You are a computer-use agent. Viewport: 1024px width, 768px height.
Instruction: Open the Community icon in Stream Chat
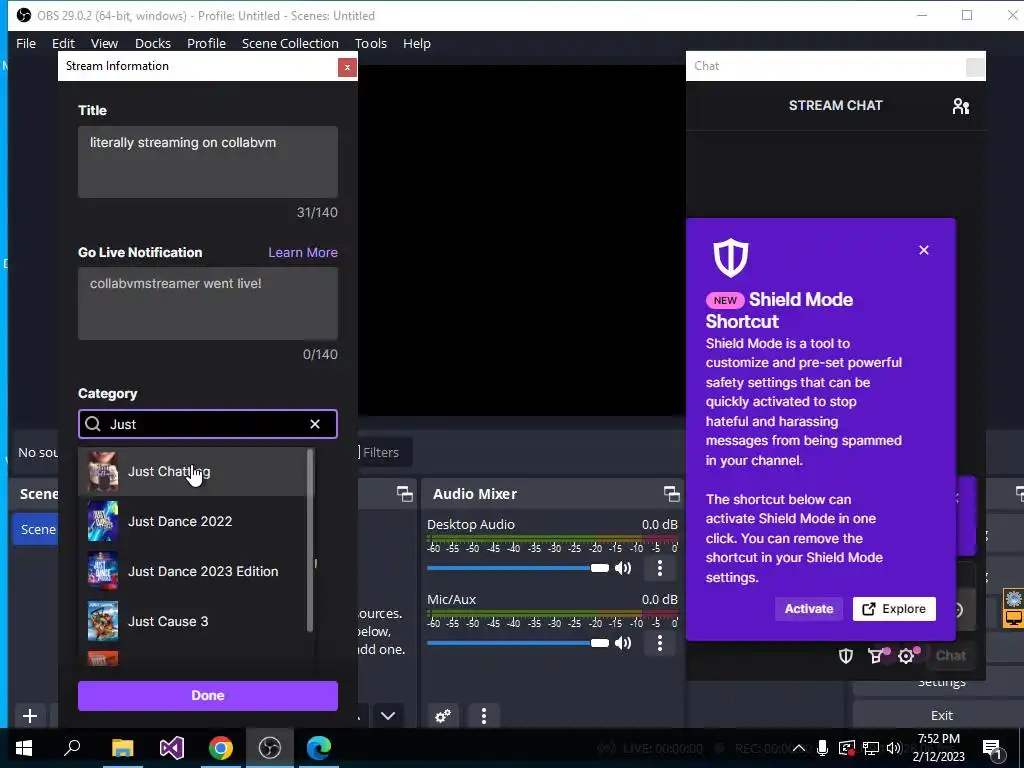pos(961,106)
